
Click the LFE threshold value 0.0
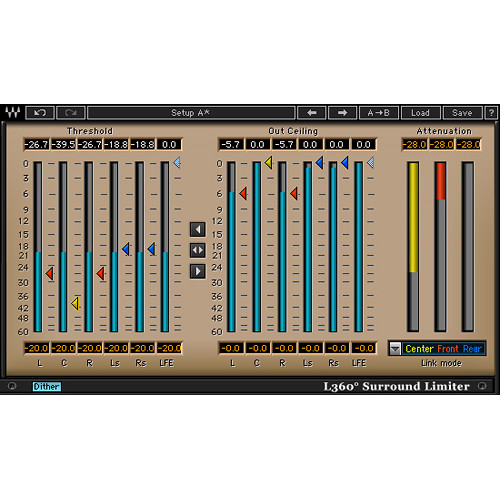(x=169, y=144)
